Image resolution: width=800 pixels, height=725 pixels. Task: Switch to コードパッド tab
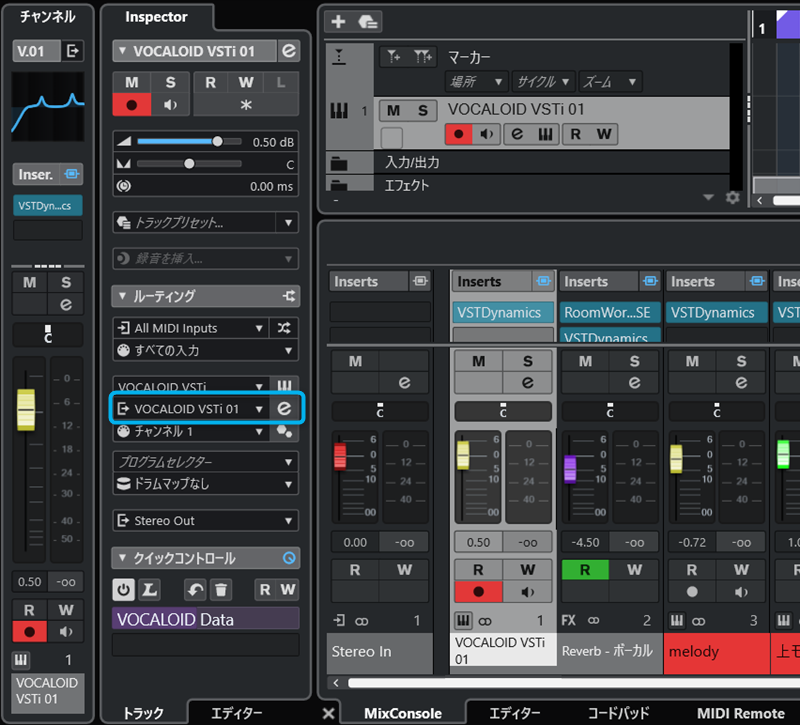(x=618, y=713)
